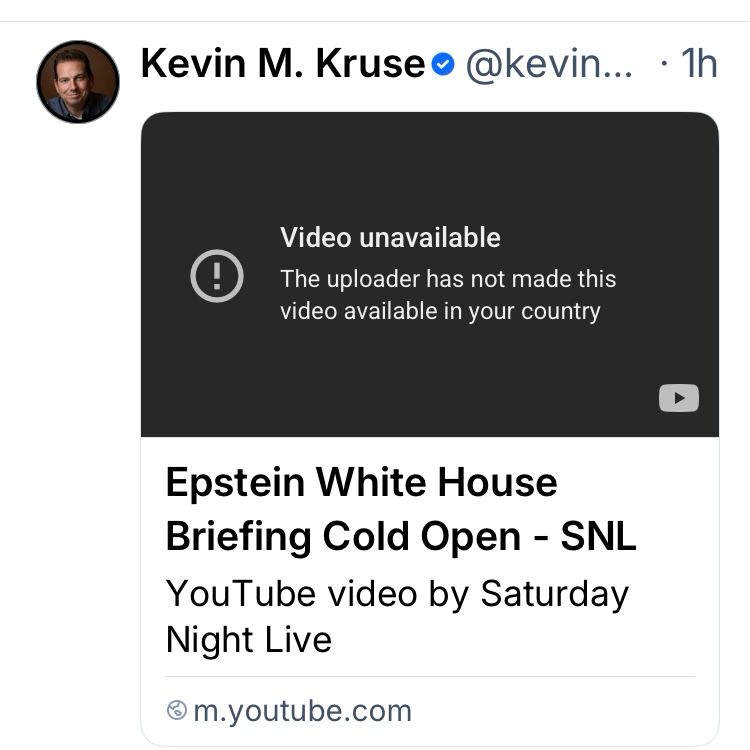Open the Kevin M. Kruse display name
This screenshot has height=750, width=750.
(283, 63)
